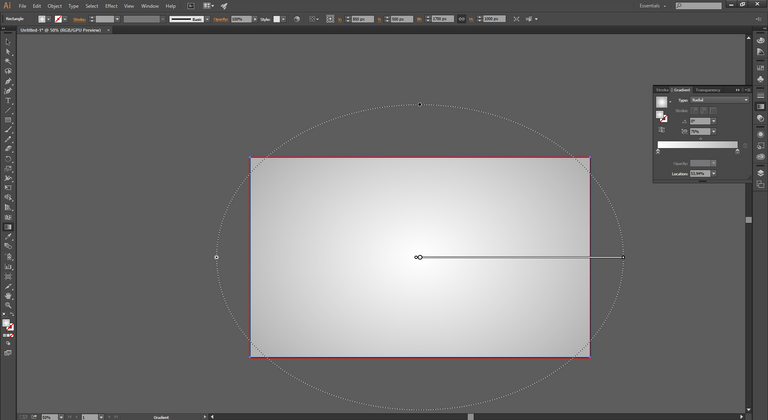Open the stroke Basic brush definition dropdown
This screenshot has width=768, height=420.
207,19
